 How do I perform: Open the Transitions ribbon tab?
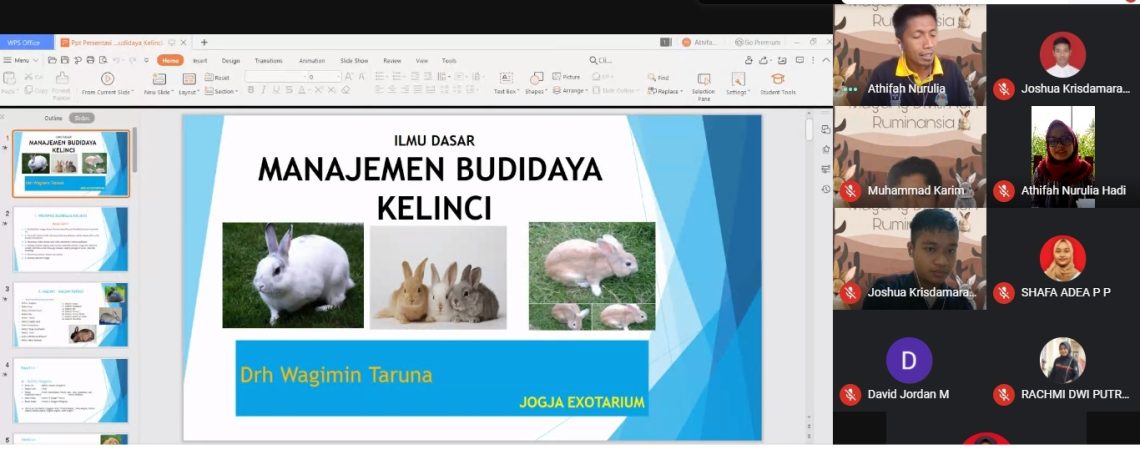[x=268, y=61]
